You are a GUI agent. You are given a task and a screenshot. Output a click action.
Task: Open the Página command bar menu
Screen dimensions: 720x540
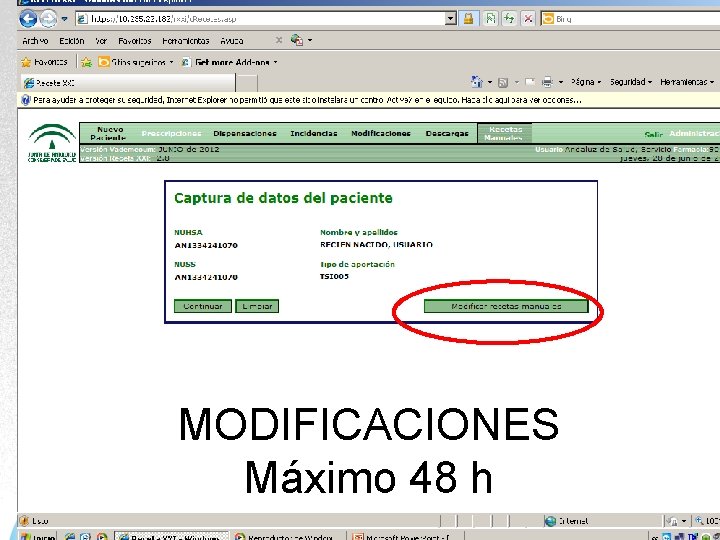(x=586, y=82)
